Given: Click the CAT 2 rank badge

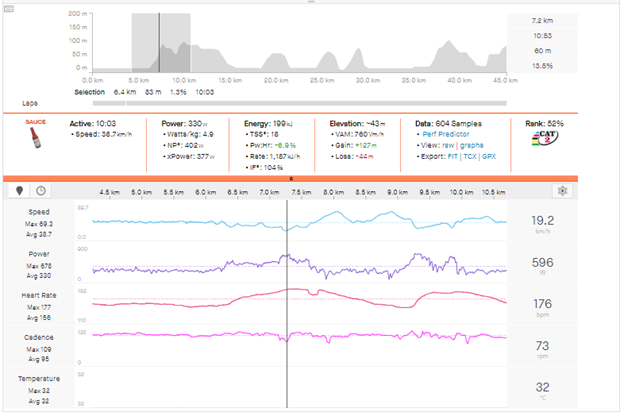Looking at the screenshot, I should pos(543,140).
